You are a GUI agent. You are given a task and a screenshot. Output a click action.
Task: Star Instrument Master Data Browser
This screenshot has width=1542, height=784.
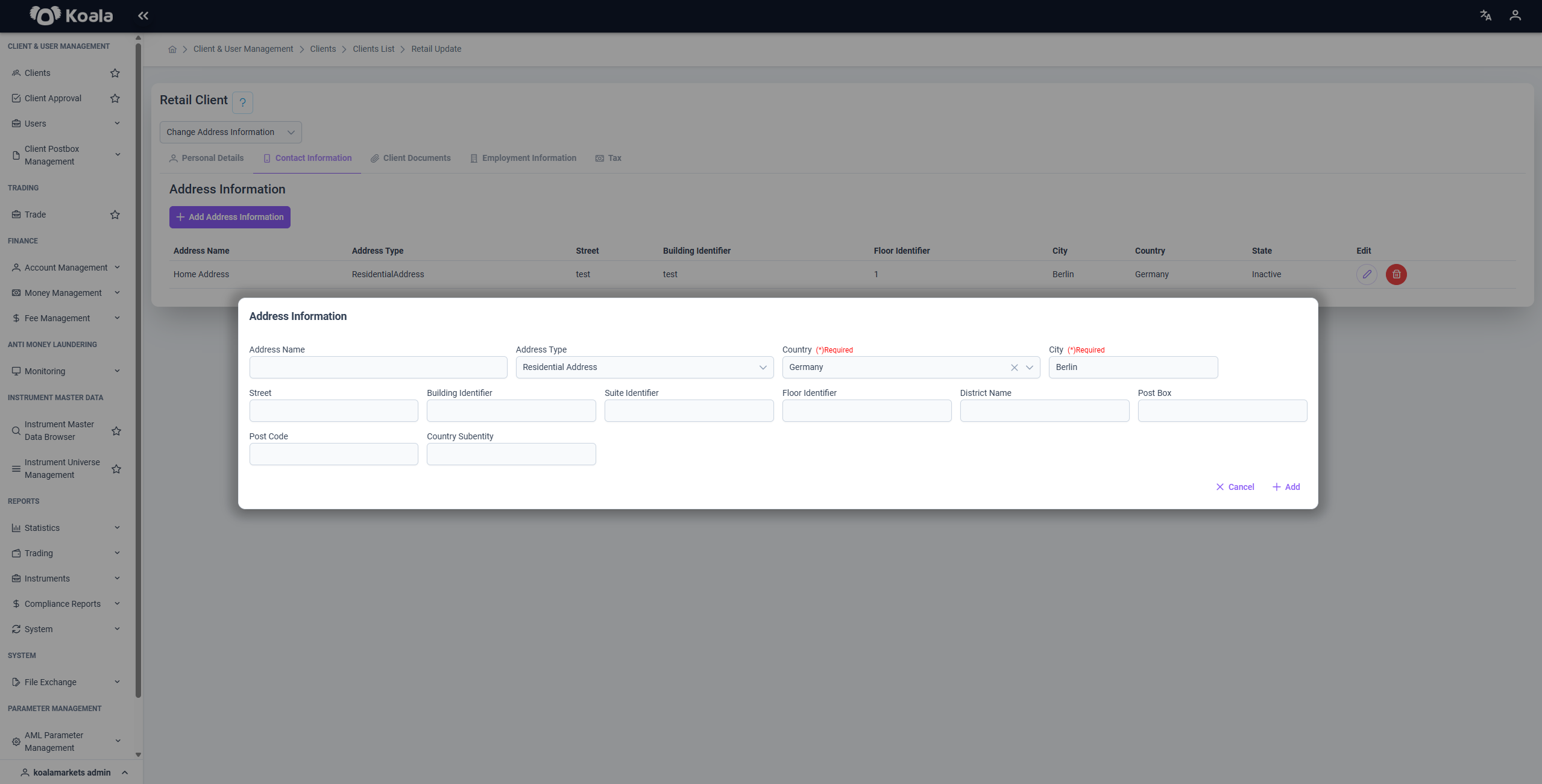(116, 431)
